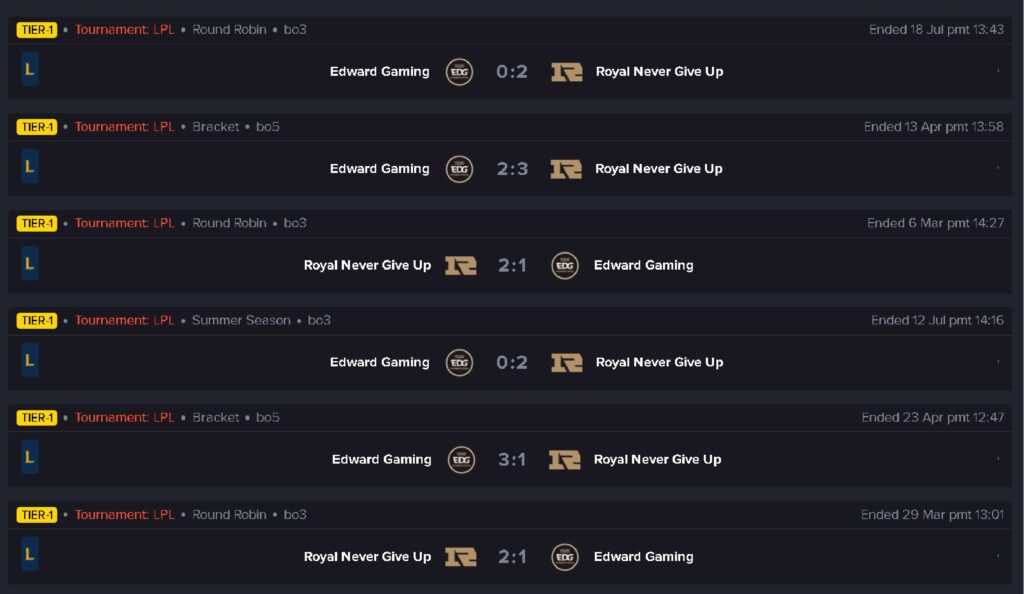Click Royal Never Give Up logo in 23 Apr match
The height and width of the screenshot is (594, 1024).
click(x=565, y=460)
